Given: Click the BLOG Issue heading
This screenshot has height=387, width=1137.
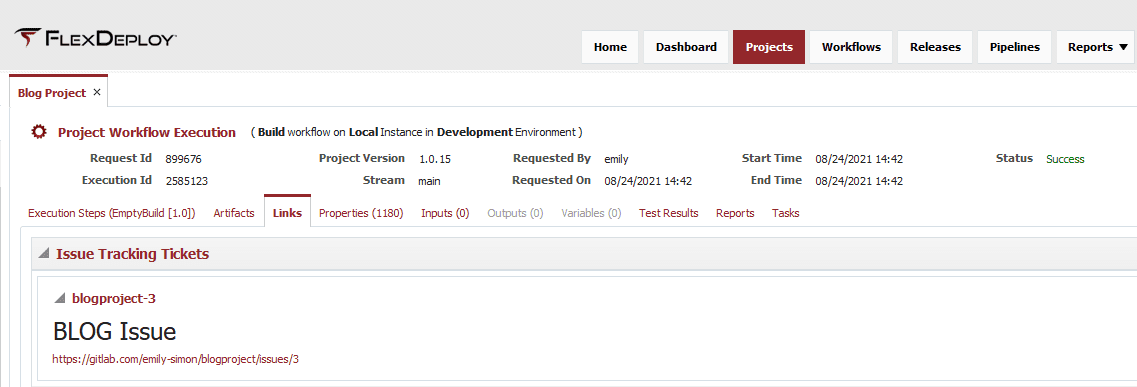Looking at the screenshot, I should point(115,332).
